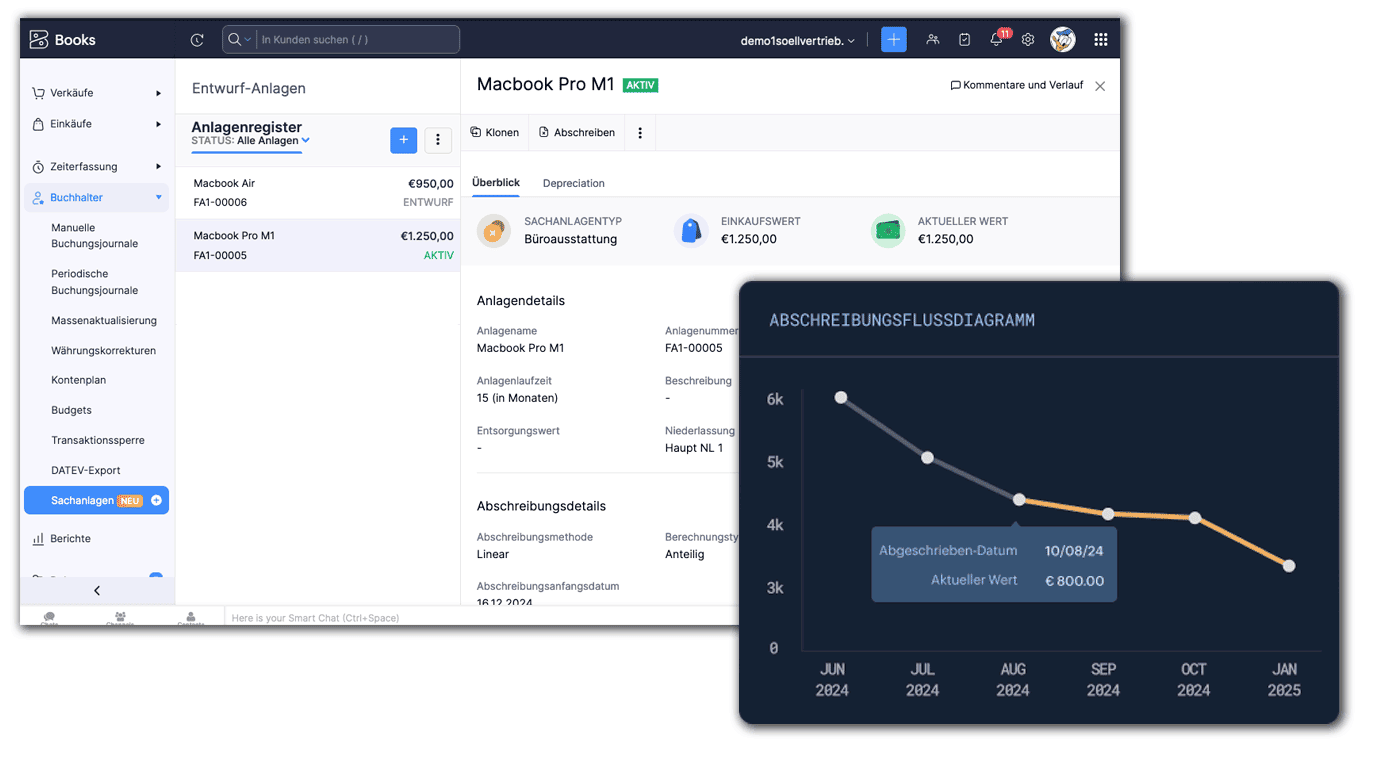
Task: Click the FA1-00005 Anlagennummer value
Action: (694, 348)
